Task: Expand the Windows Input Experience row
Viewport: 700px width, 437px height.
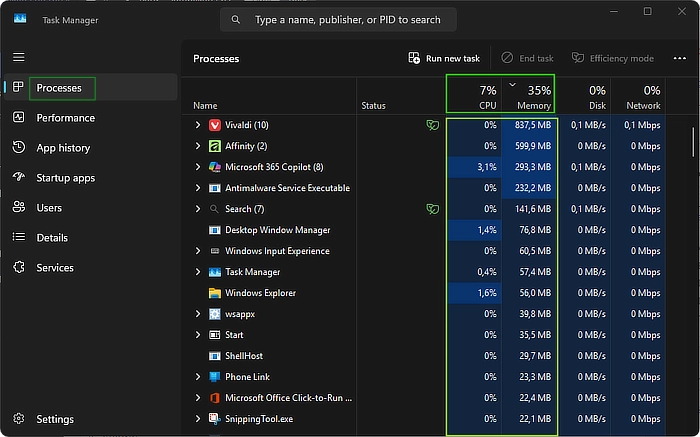Action: pos(198,251)
